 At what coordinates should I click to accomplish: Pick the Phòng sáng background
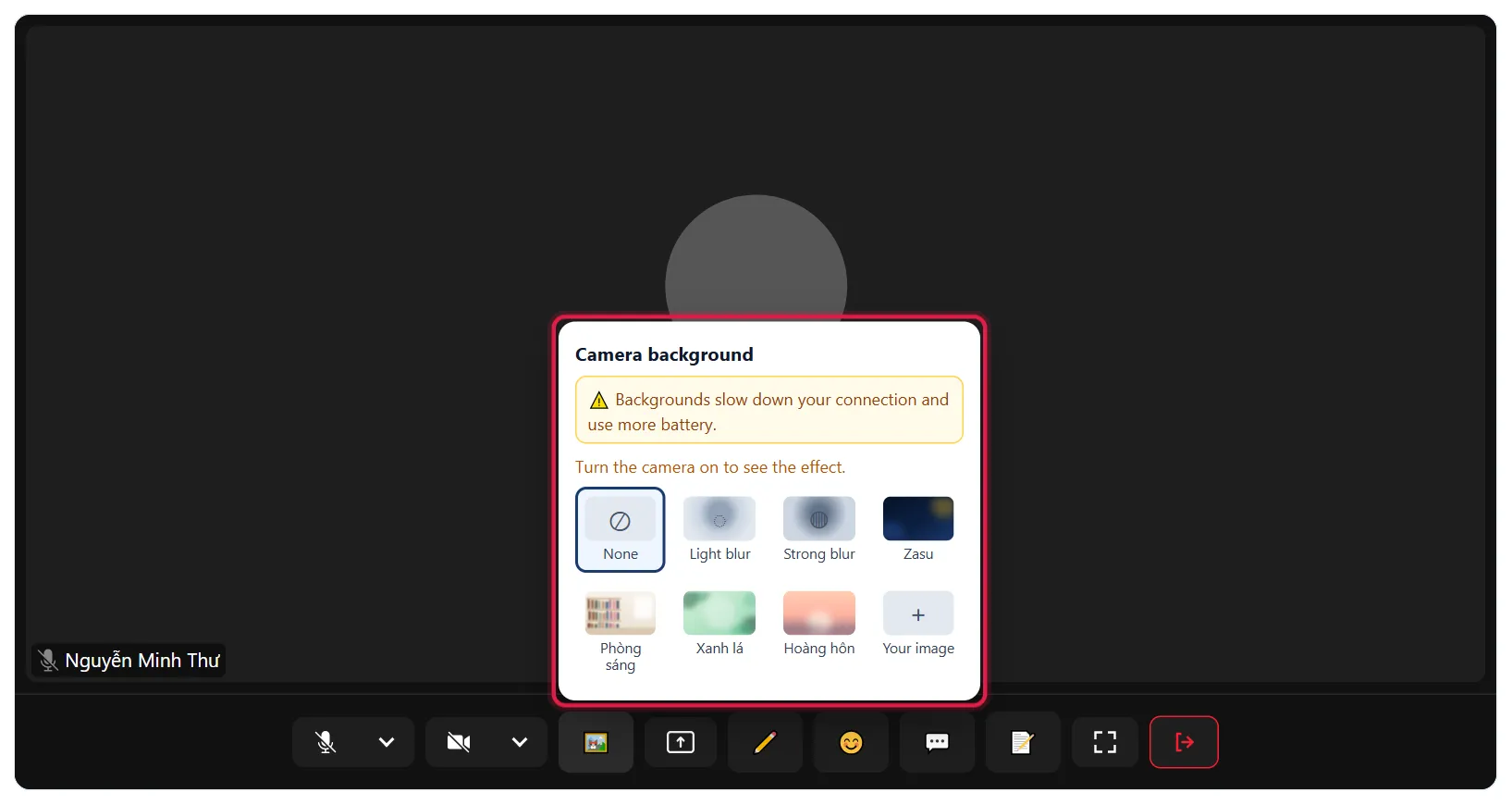coord(621,632)
